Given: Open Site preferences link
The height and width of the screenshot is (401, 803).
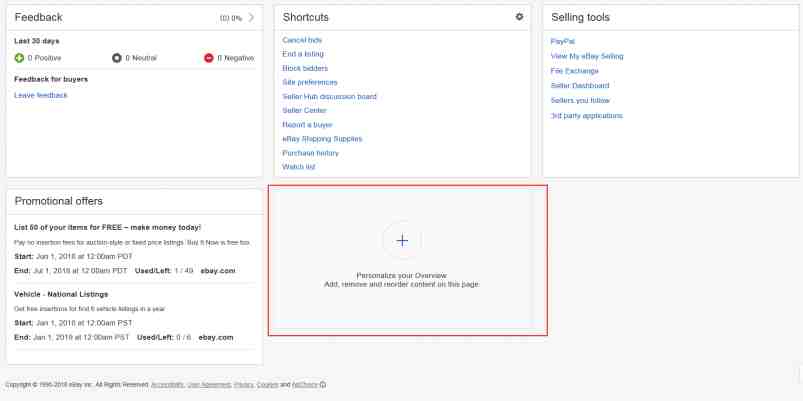Looking at the screenshot, I should (x=310, y=82).
